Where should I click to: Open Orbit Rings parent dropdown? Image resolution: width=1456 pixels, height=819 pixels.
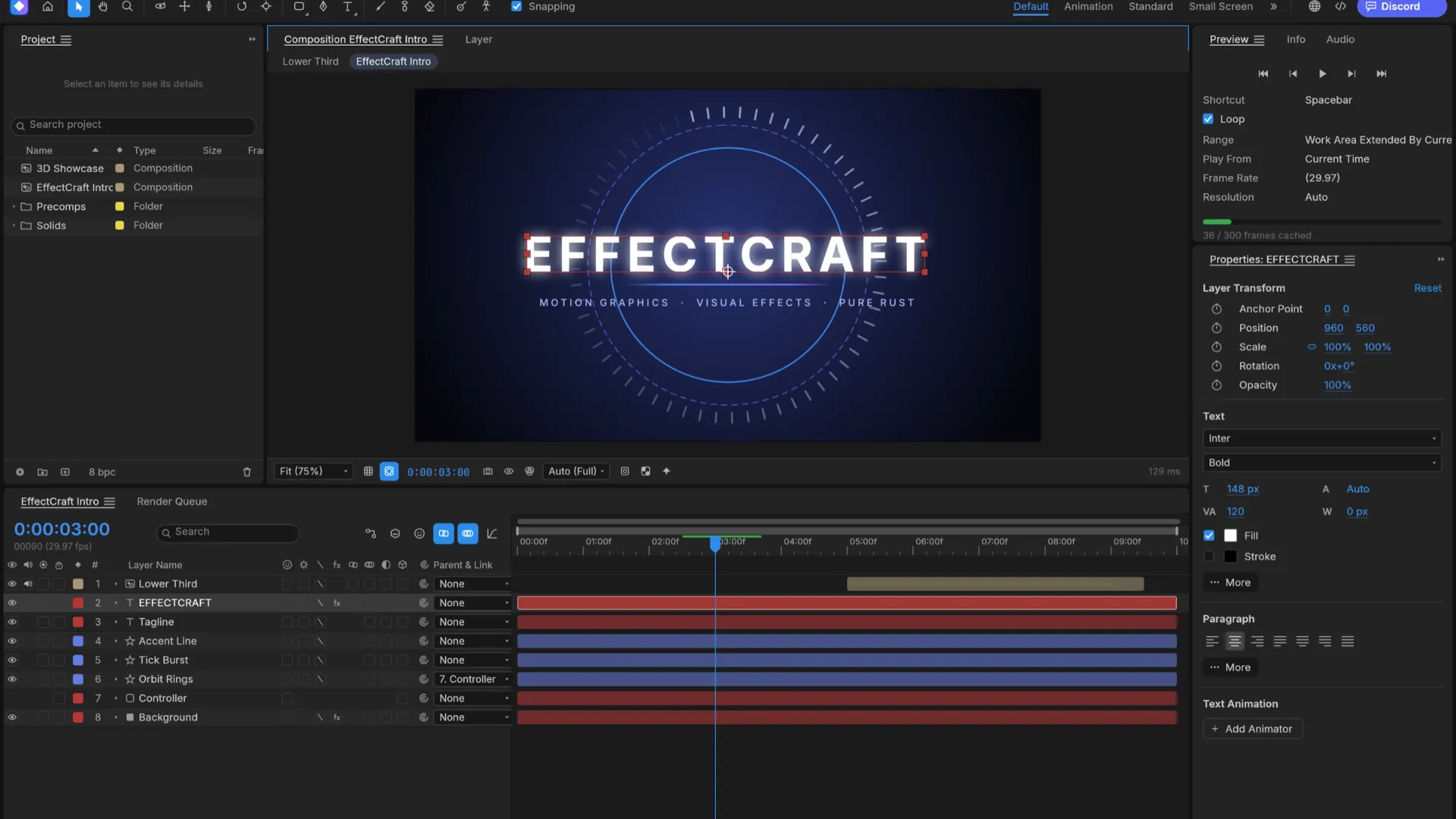[x=473, y=679]
